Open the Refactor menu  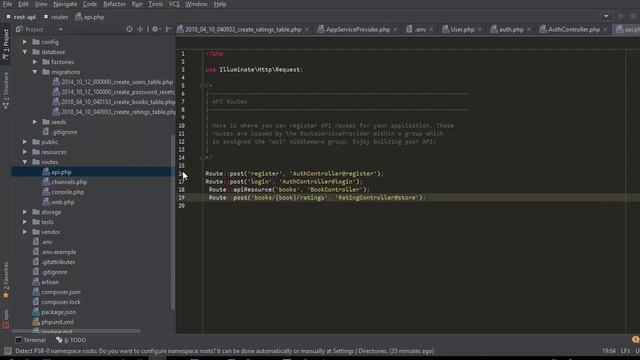pos(114,4)
